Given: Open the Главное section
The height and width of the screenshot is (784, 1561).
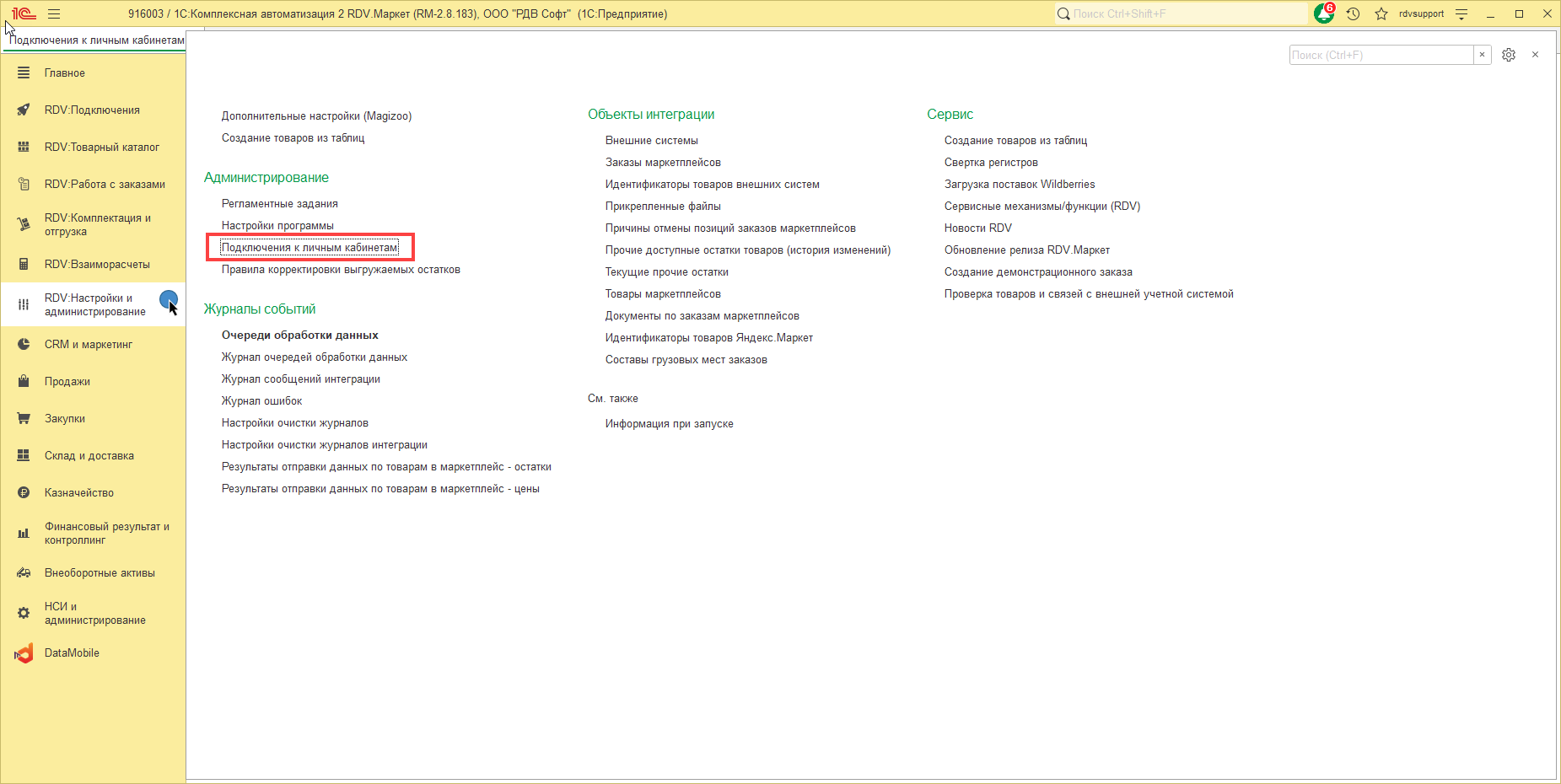Looking at the screenshot, I should point(93,73).
